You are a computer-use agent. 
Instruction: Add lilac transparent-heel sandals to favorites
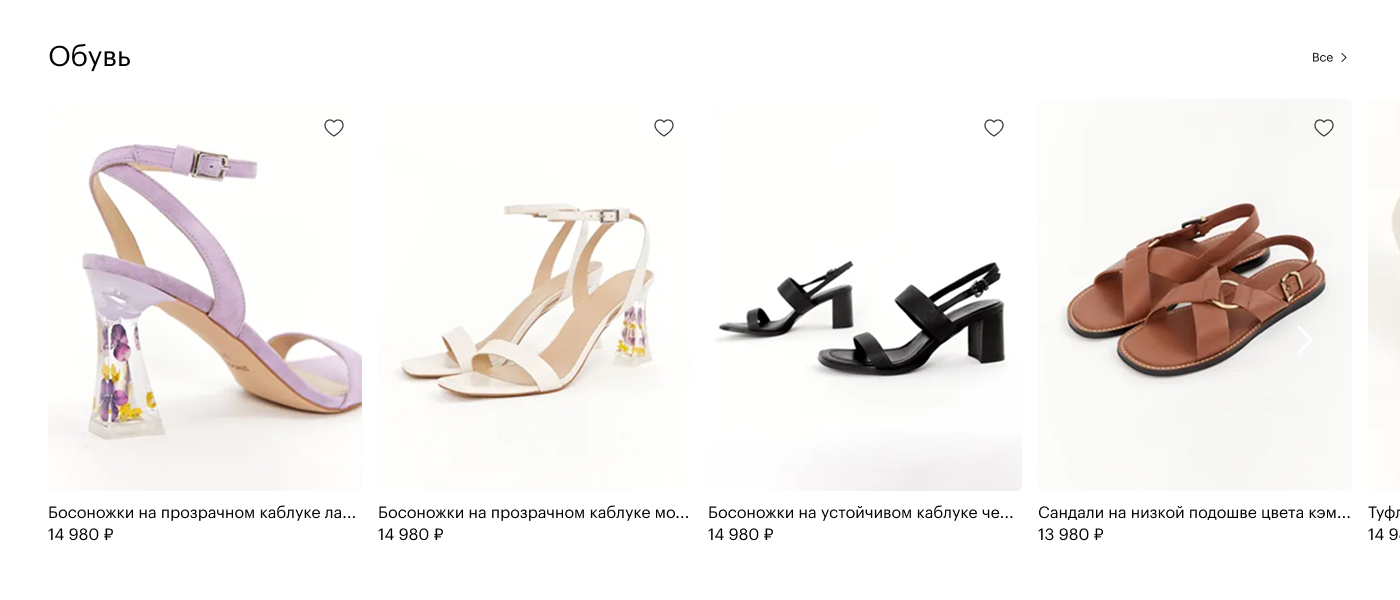click(x=334, y=128)
